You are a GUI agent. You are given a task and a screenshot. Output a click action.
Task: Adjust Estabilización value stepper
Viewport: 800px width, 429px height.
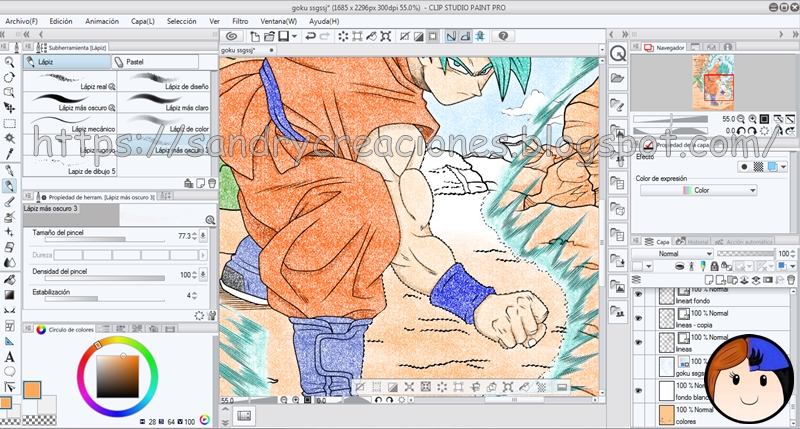[194, 295]
